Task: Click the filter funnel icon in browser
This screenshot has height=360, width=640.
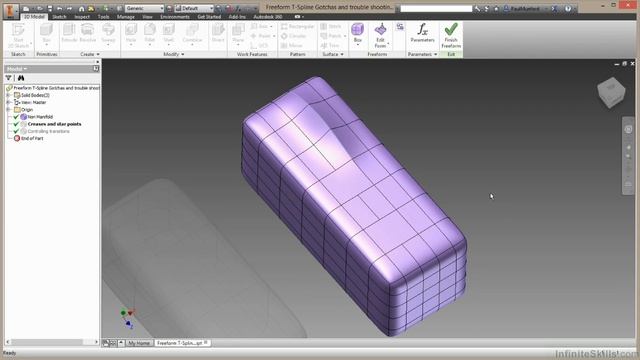Action: pos(8,78)
